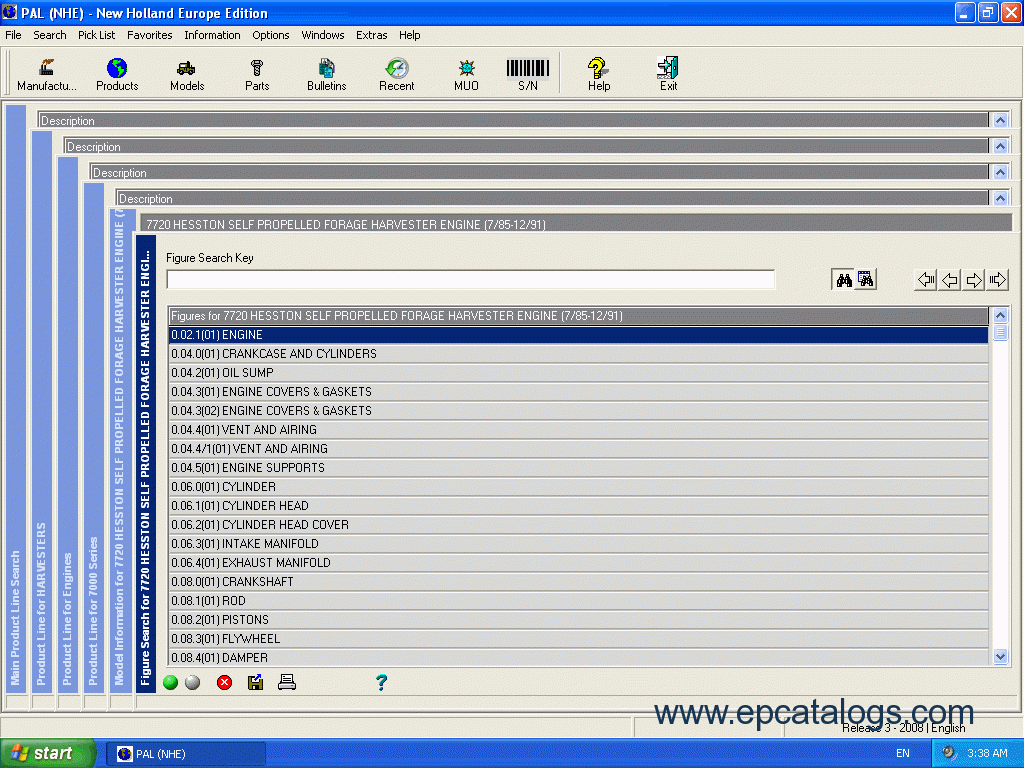The image size is (1024, 768).
Task: Click the save floppy disk icon
Action: point(255,682)
